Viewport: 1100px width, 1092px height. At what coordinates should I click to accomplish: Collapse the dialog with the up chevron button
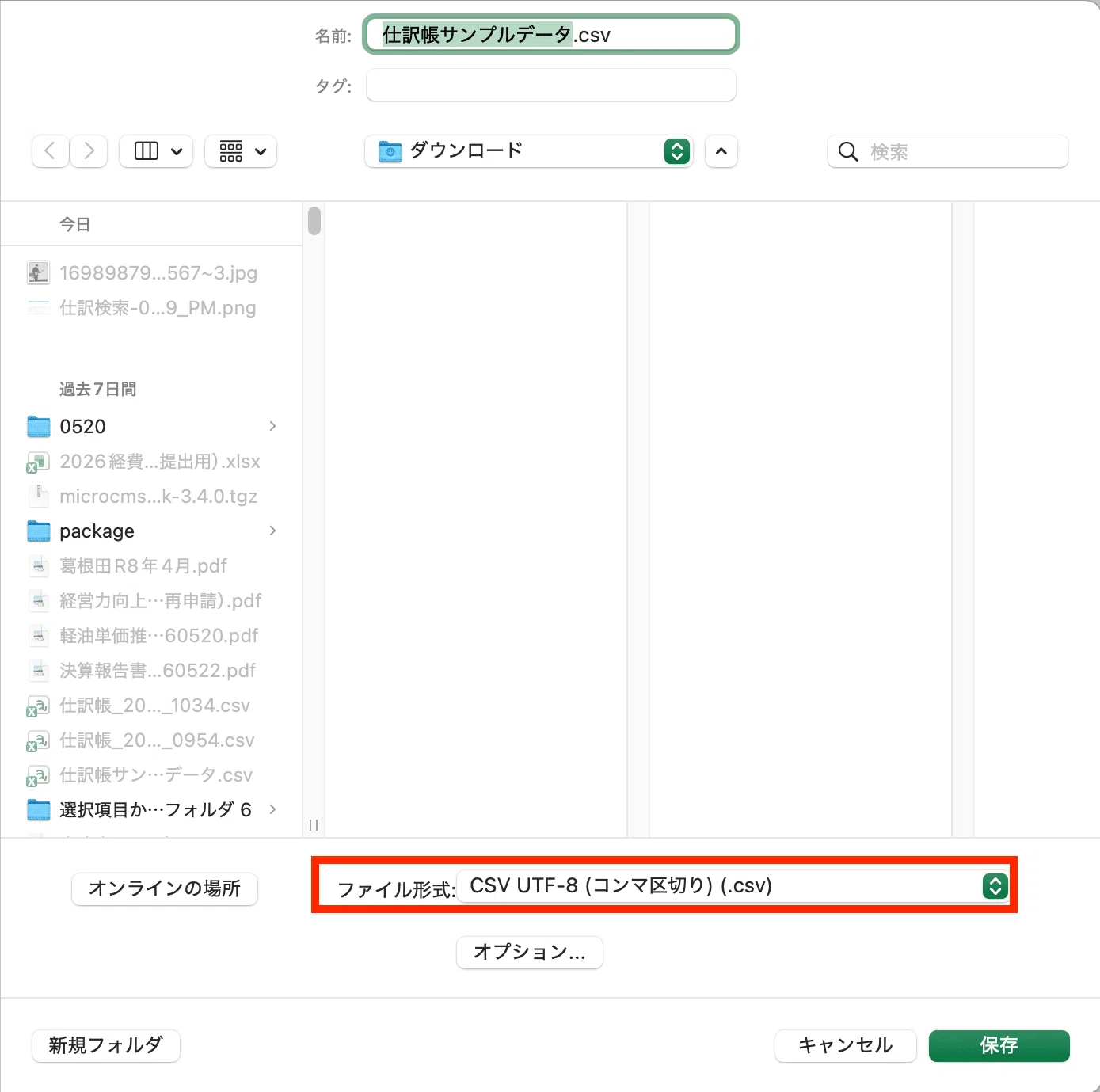coord(721,151)
